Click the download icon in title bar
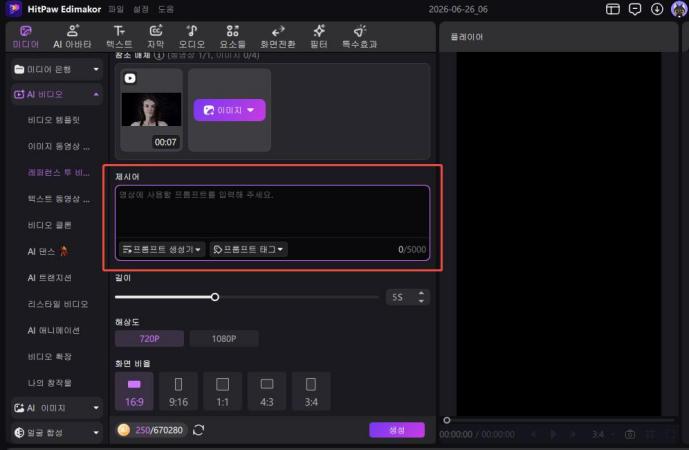The width and height of the screenshot is (689, 450). tap(657, 9)
